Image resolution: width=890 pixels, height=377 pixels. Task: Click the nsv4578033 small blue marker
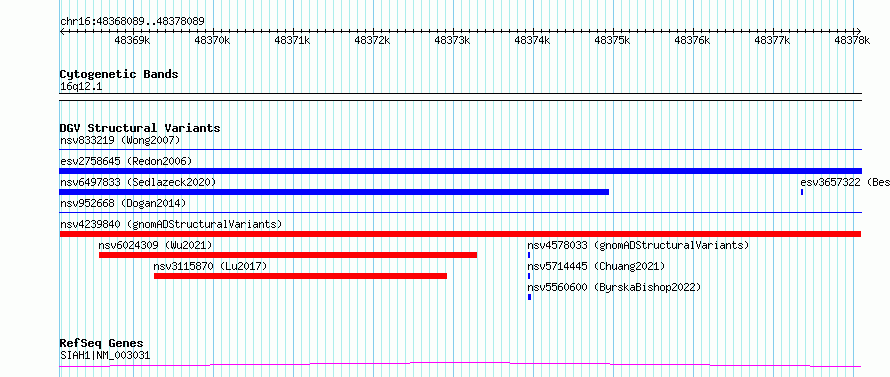click(529, 255)
